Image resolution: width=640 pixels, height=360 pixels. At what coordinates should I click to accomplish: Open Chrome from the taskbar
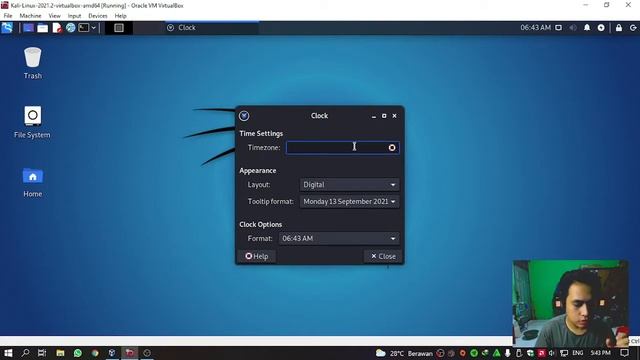click(x=95, y=353)
